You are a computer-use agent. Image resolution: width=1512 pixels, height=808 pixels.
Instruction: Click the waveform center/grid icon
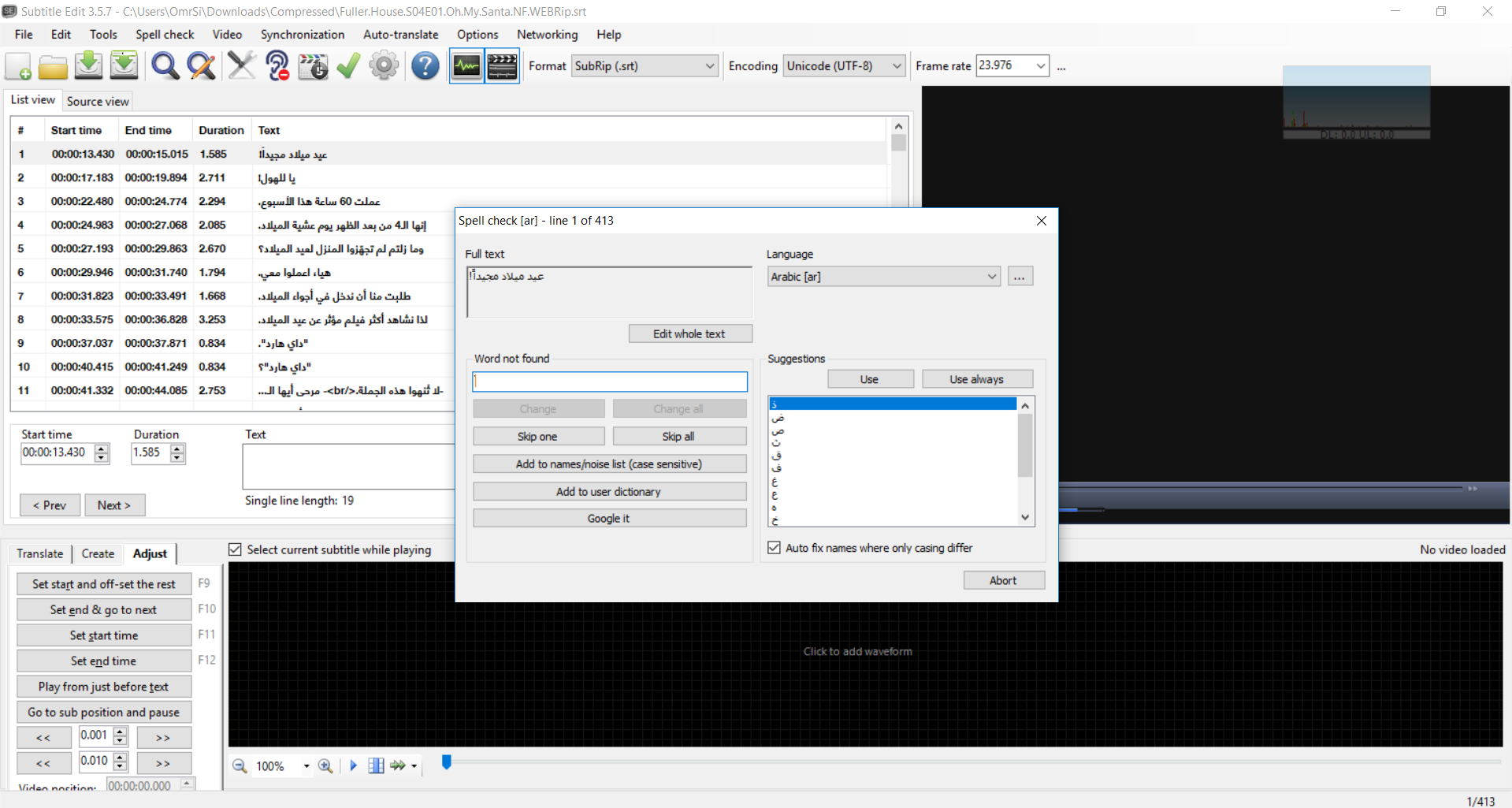tap(376, 765)
